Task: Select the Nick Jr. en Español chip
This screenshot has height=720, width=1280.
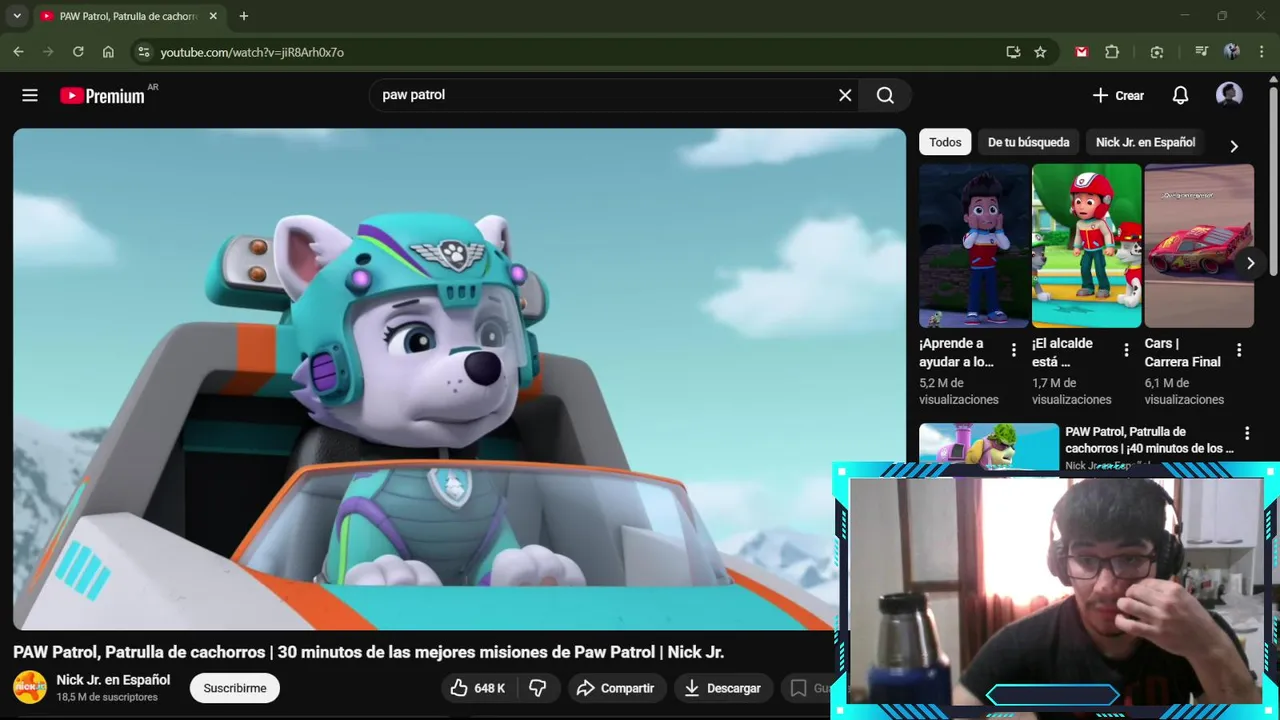Action: coord(1145,142)
